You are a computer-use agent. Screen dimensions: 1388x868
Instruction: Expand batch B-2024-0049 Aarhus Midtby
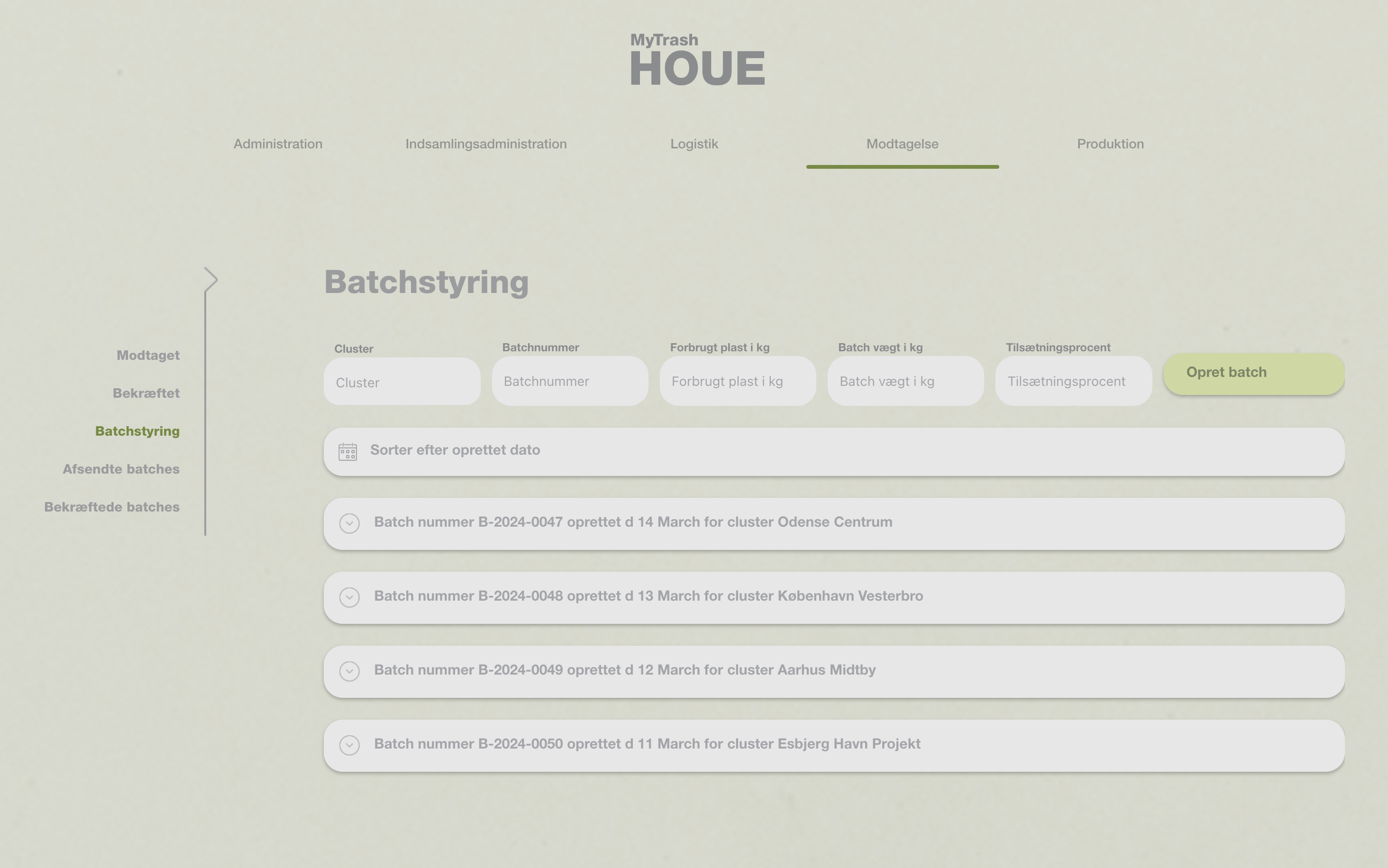pos(349,671)
